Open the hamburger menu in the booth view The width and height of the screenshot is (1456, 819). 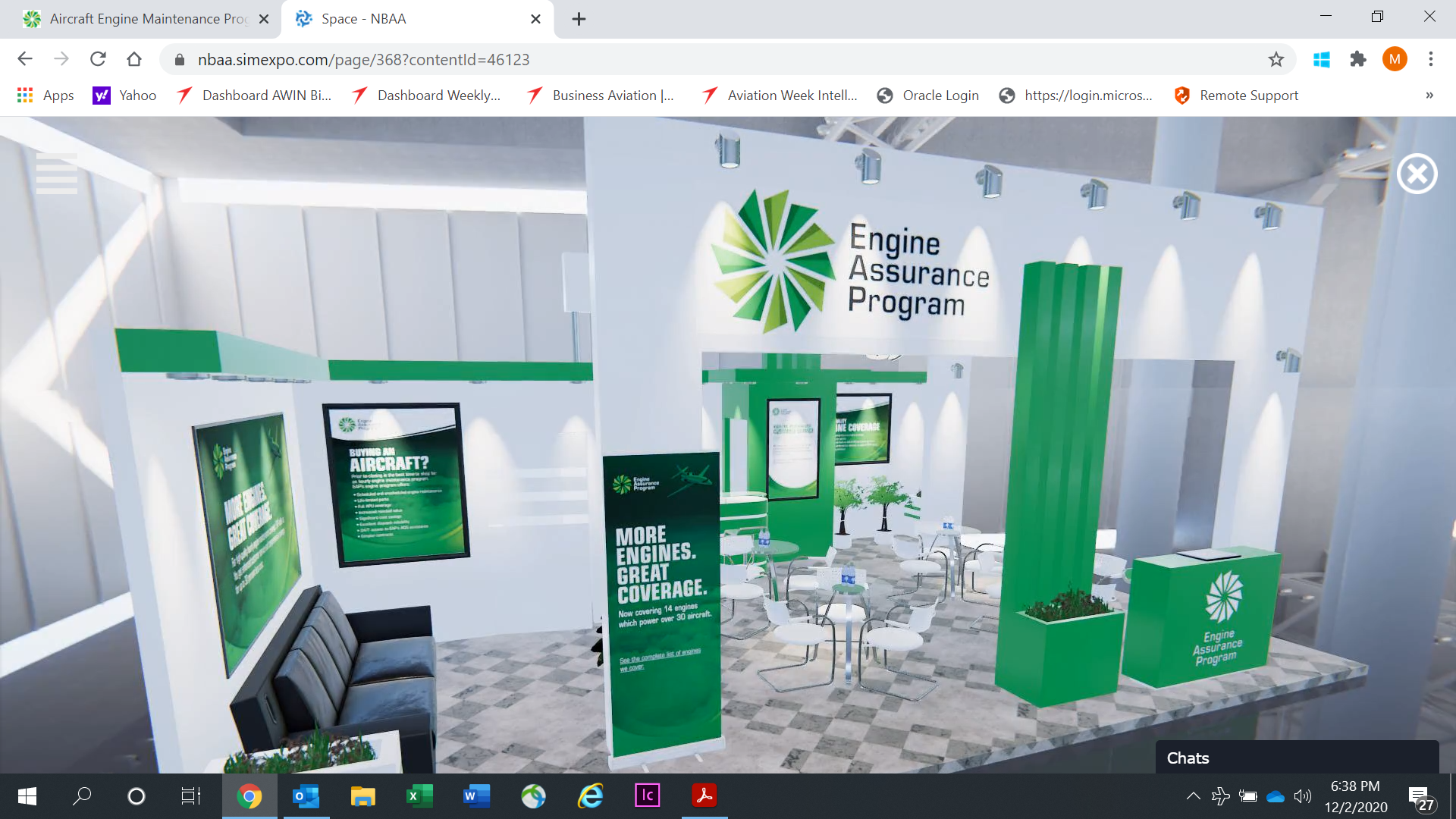(57, 174)
